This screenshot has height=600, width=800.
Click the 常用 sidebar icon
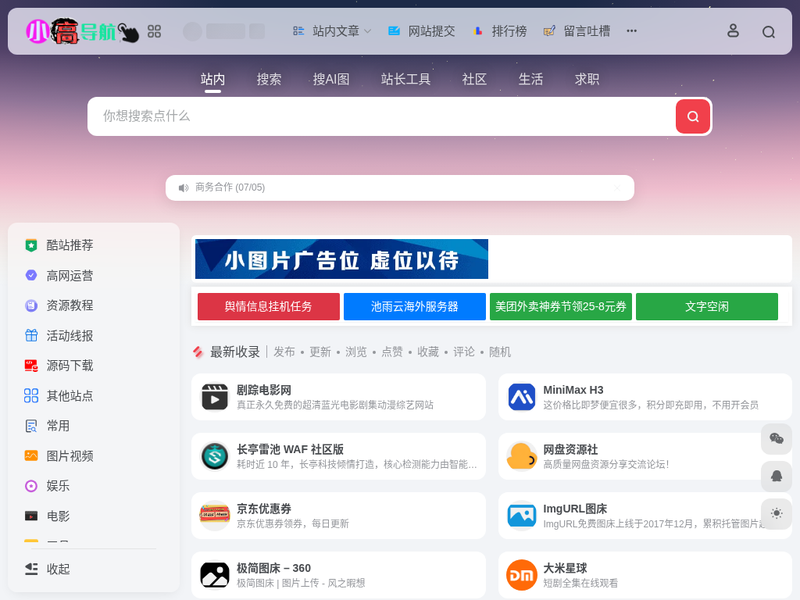pyautogui.click(x=31, y=426)
